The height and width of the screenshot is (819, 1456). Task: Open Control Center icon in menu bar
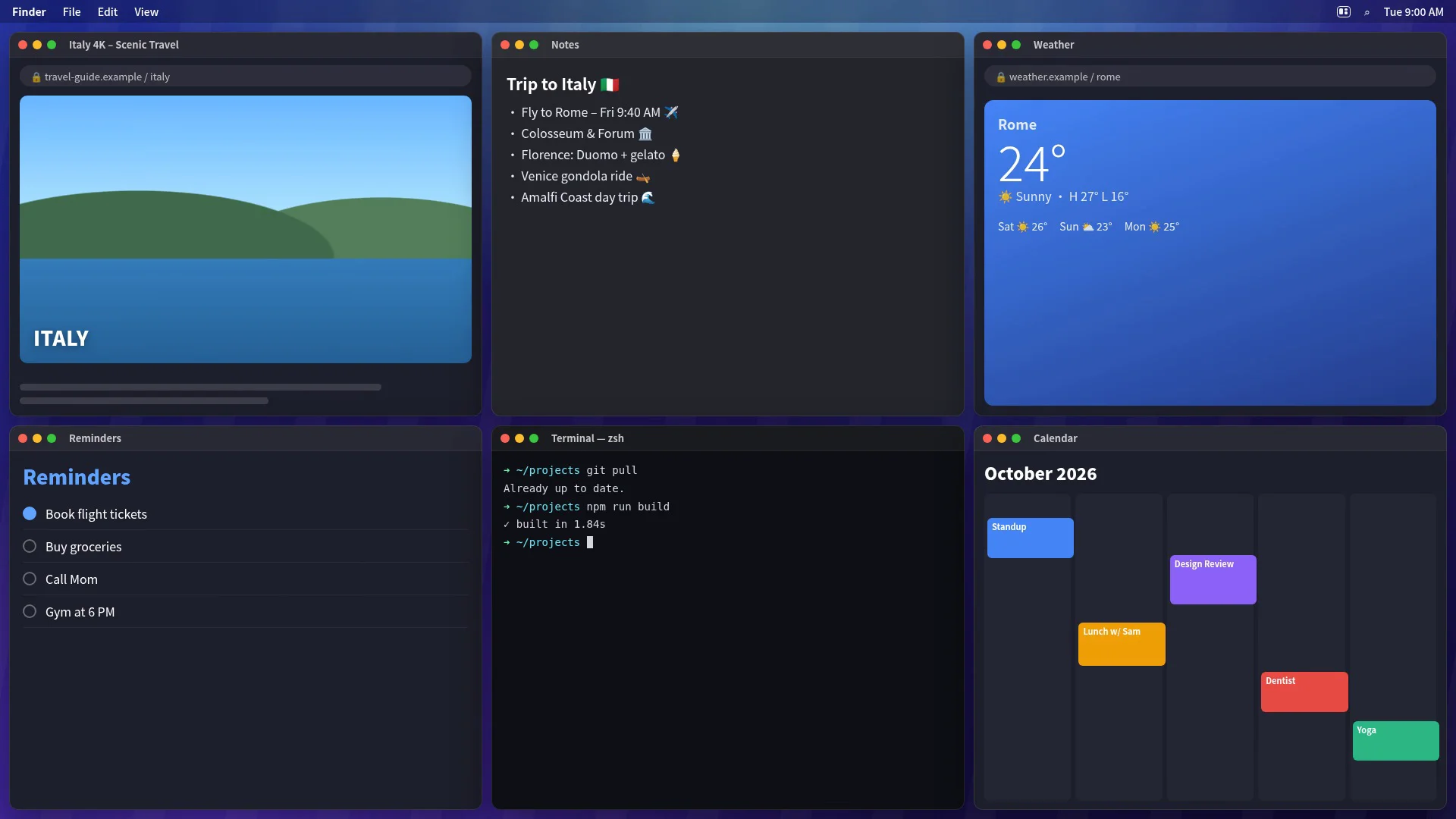click(x=1343, y=11)
